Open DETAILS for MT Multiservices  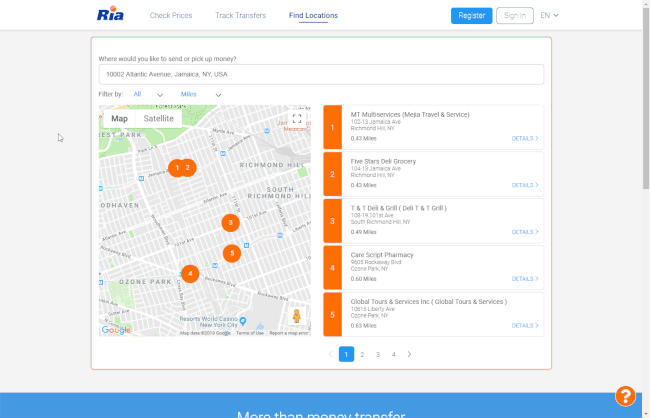coord(525,139)
